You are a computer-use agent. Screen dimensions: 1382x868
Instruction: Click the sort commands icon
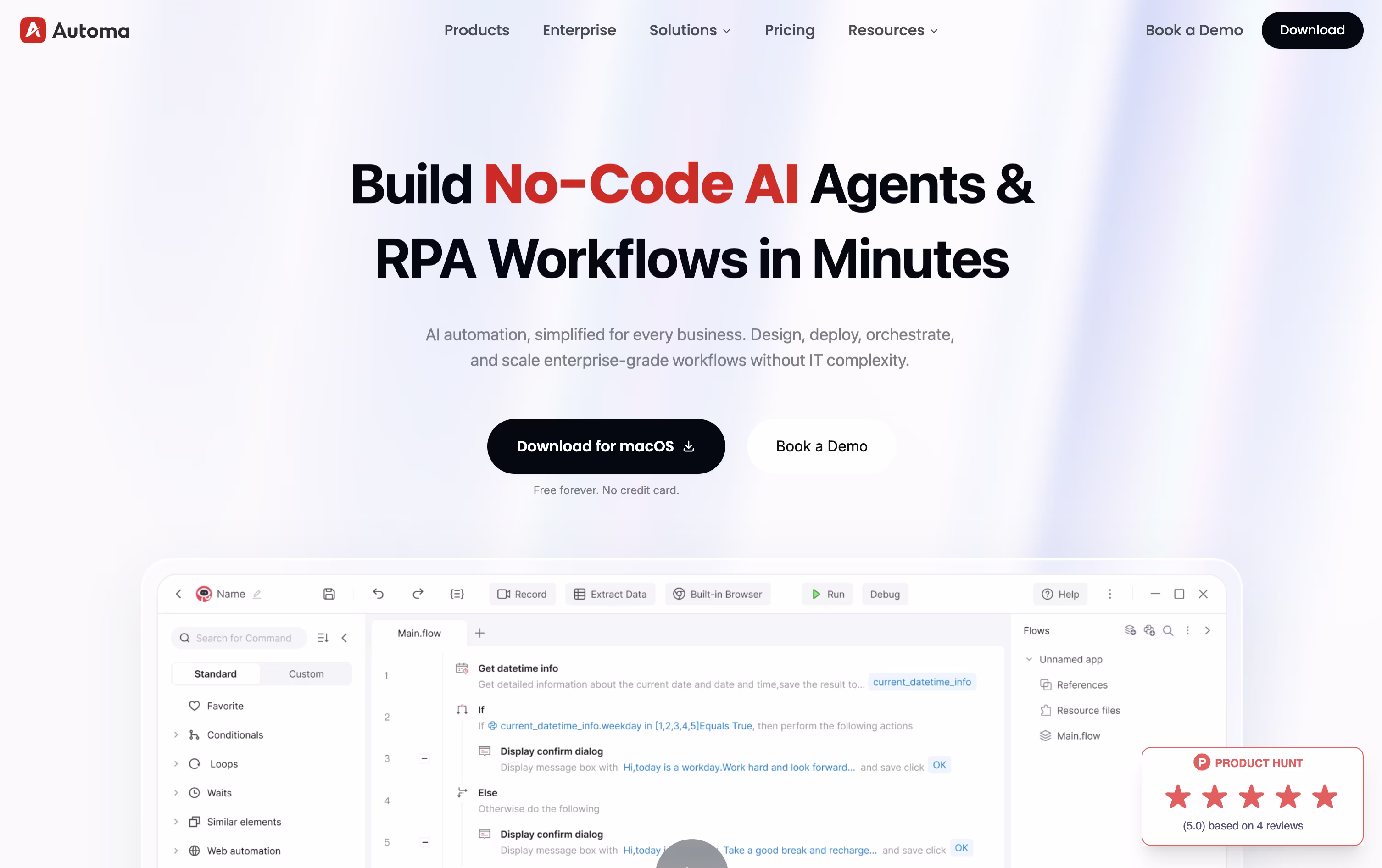pos(323,638)
